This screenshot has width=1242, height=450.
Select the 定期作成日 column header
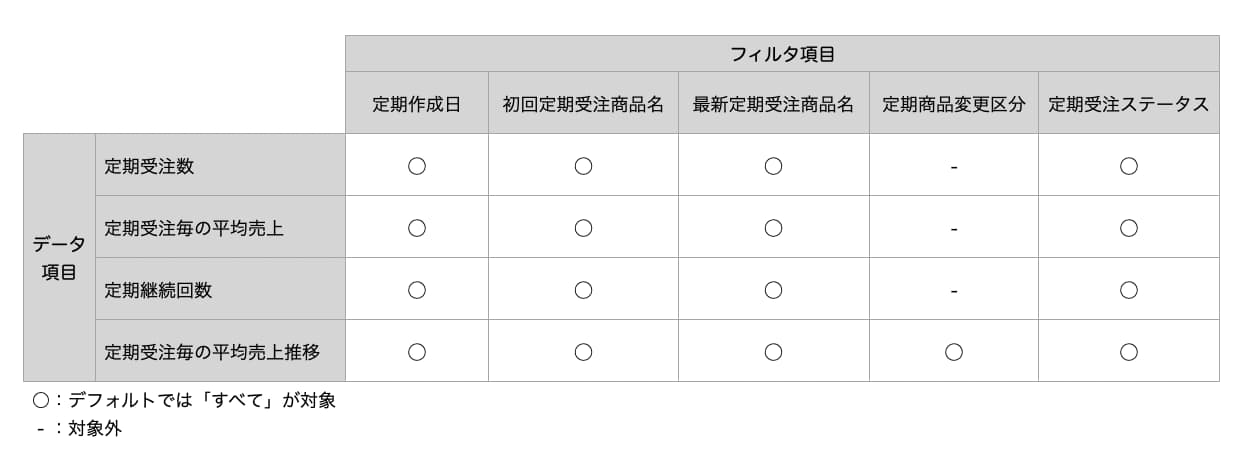[417, 103]
